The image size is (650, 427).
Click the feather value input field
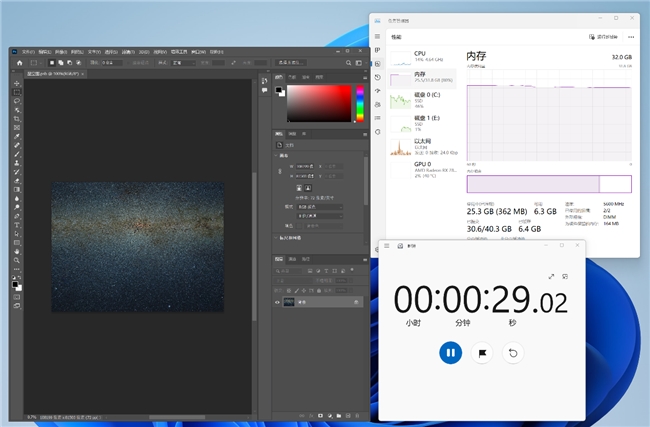coord(112,63)
